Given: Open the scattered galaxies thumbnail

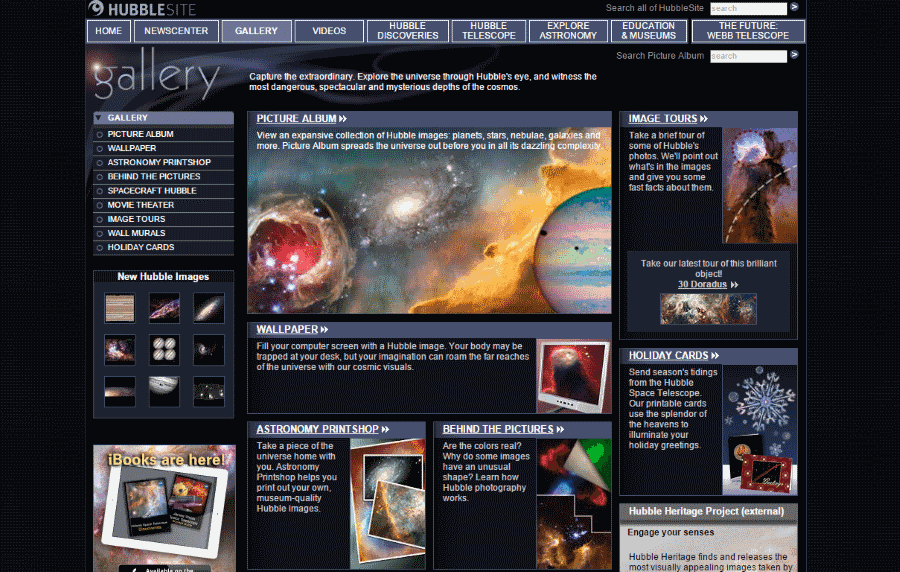Looking at the screenshot, I should [209, 391].
